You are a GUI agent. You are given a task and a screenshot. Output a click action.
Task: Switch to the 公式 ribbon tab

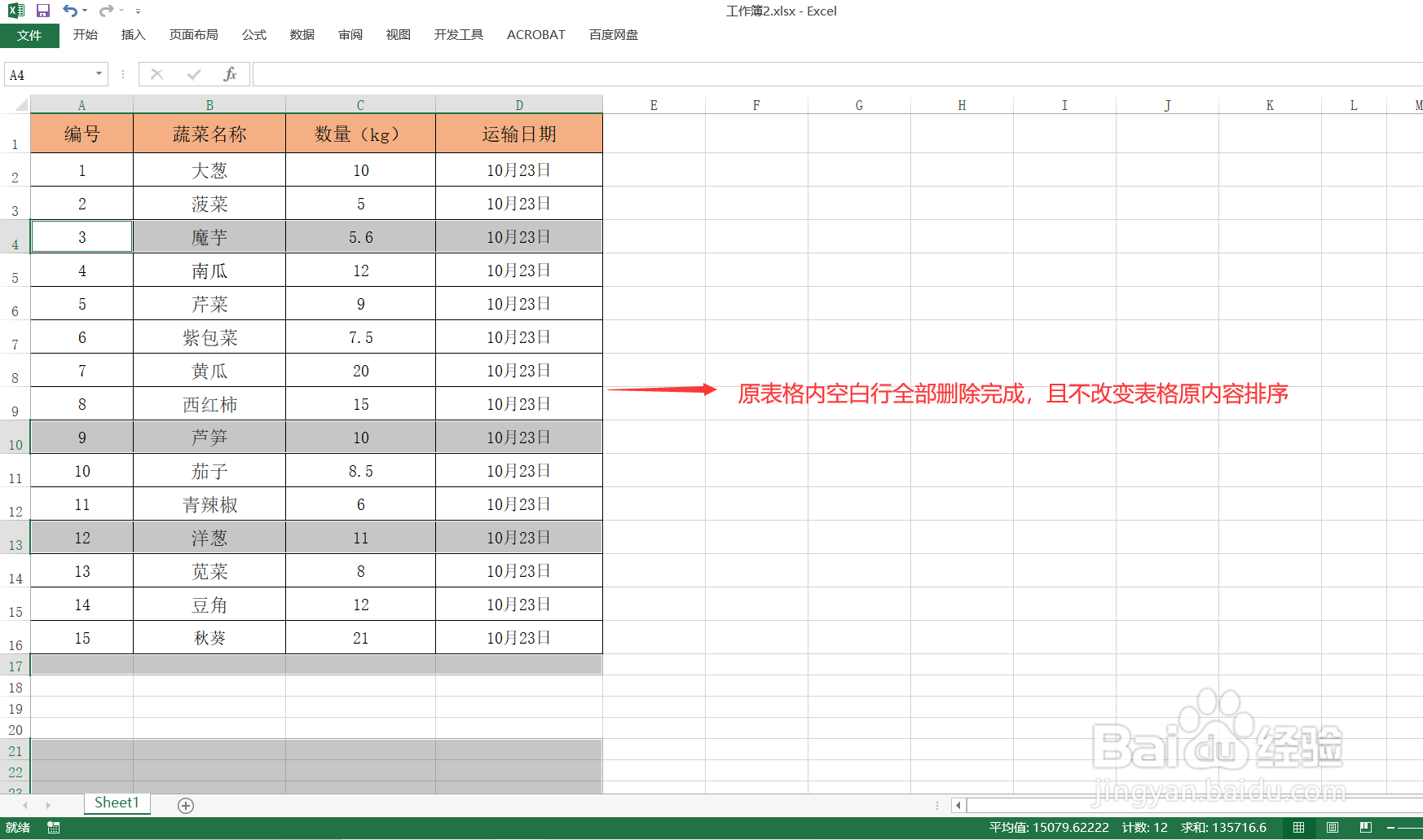pos(254,34)
